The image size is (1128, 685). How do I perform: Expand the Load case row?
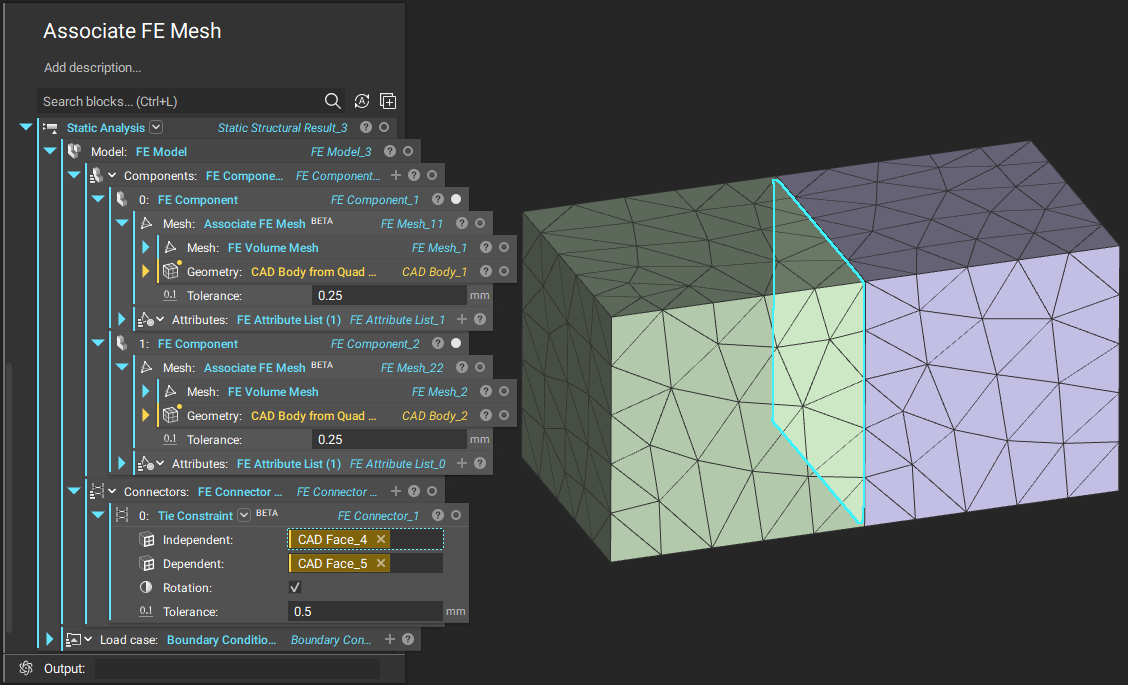pyautogui.click(x=50, y=639)
